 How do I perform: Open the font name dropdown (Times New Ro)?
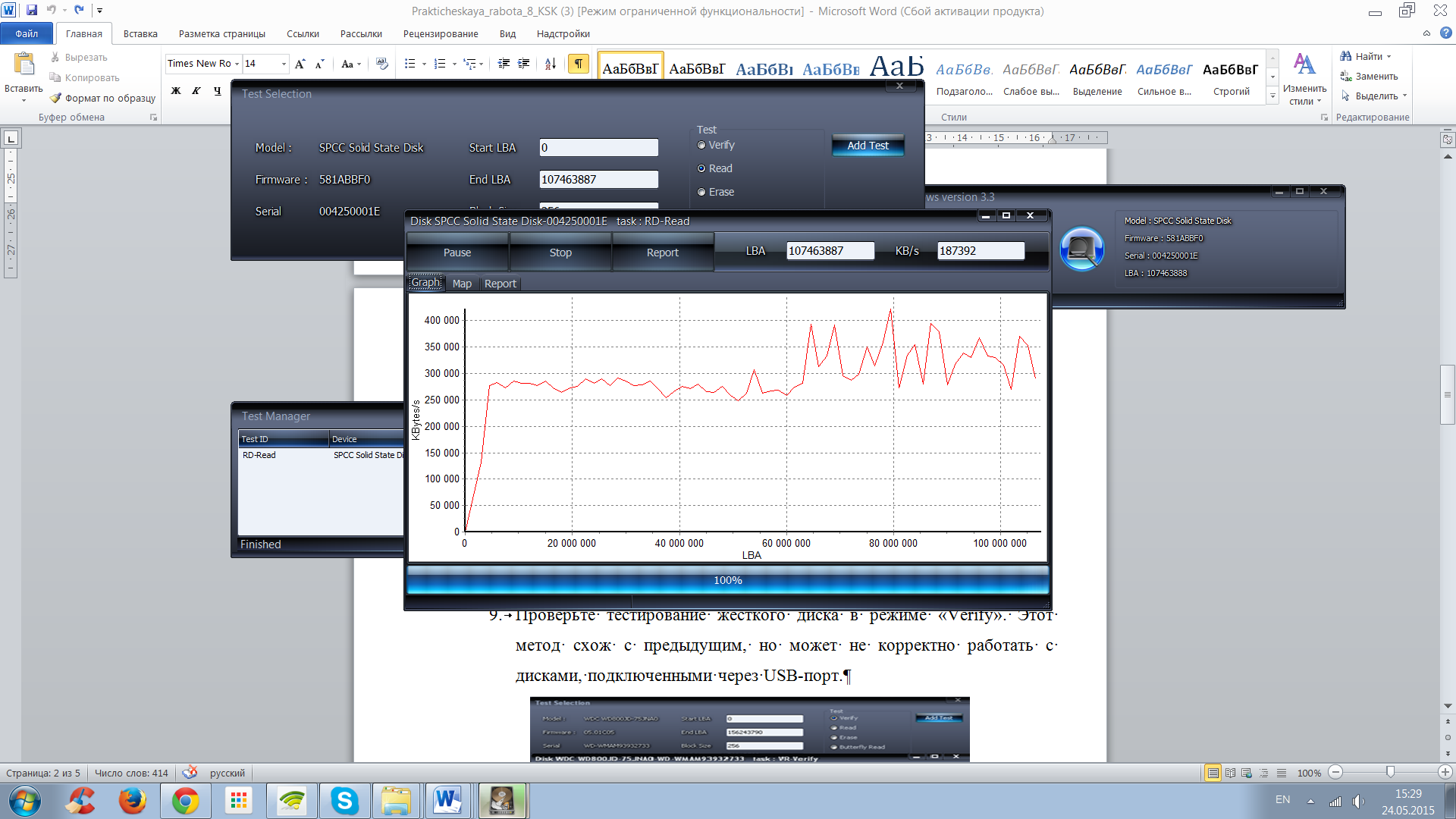click(x=237, y=64)
